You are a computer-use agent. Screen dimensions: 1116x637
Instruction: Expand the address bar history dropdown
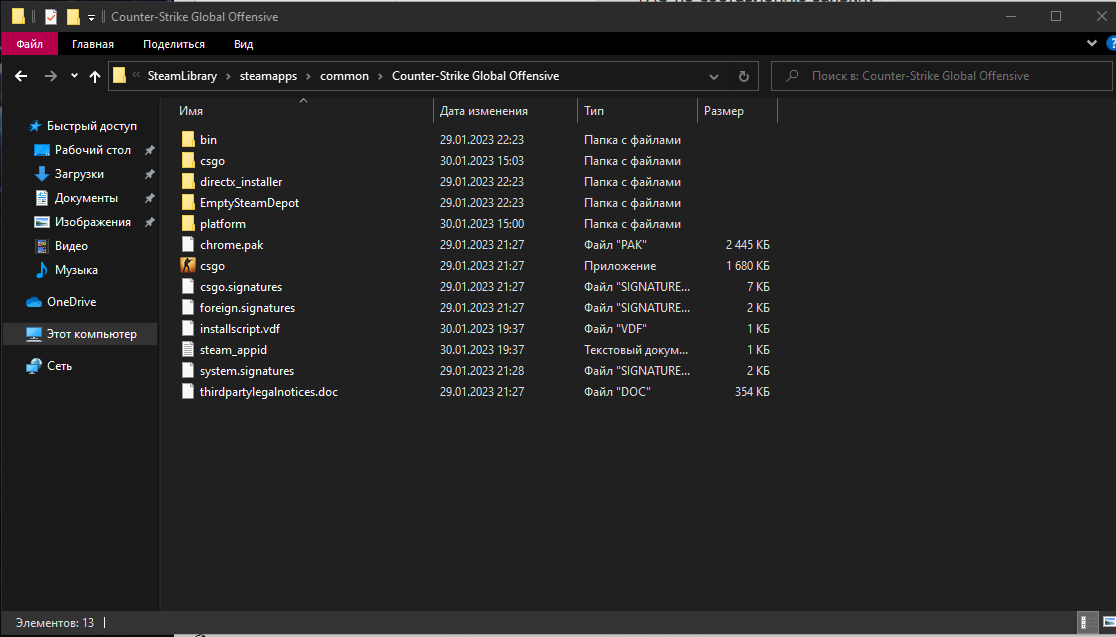pyautogui.click(x=714, y=76)
